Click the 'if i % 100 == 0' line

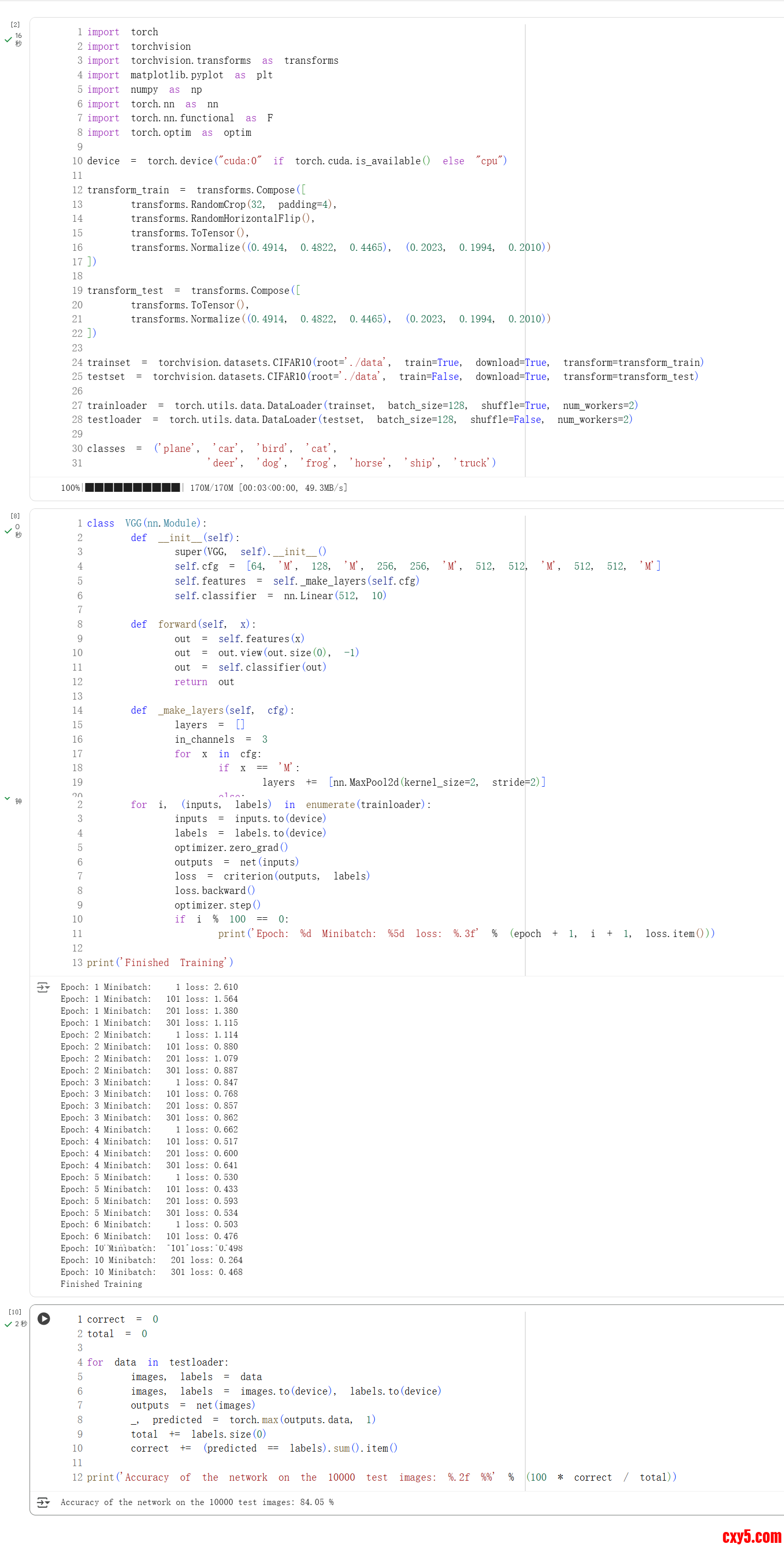(232, 919)
